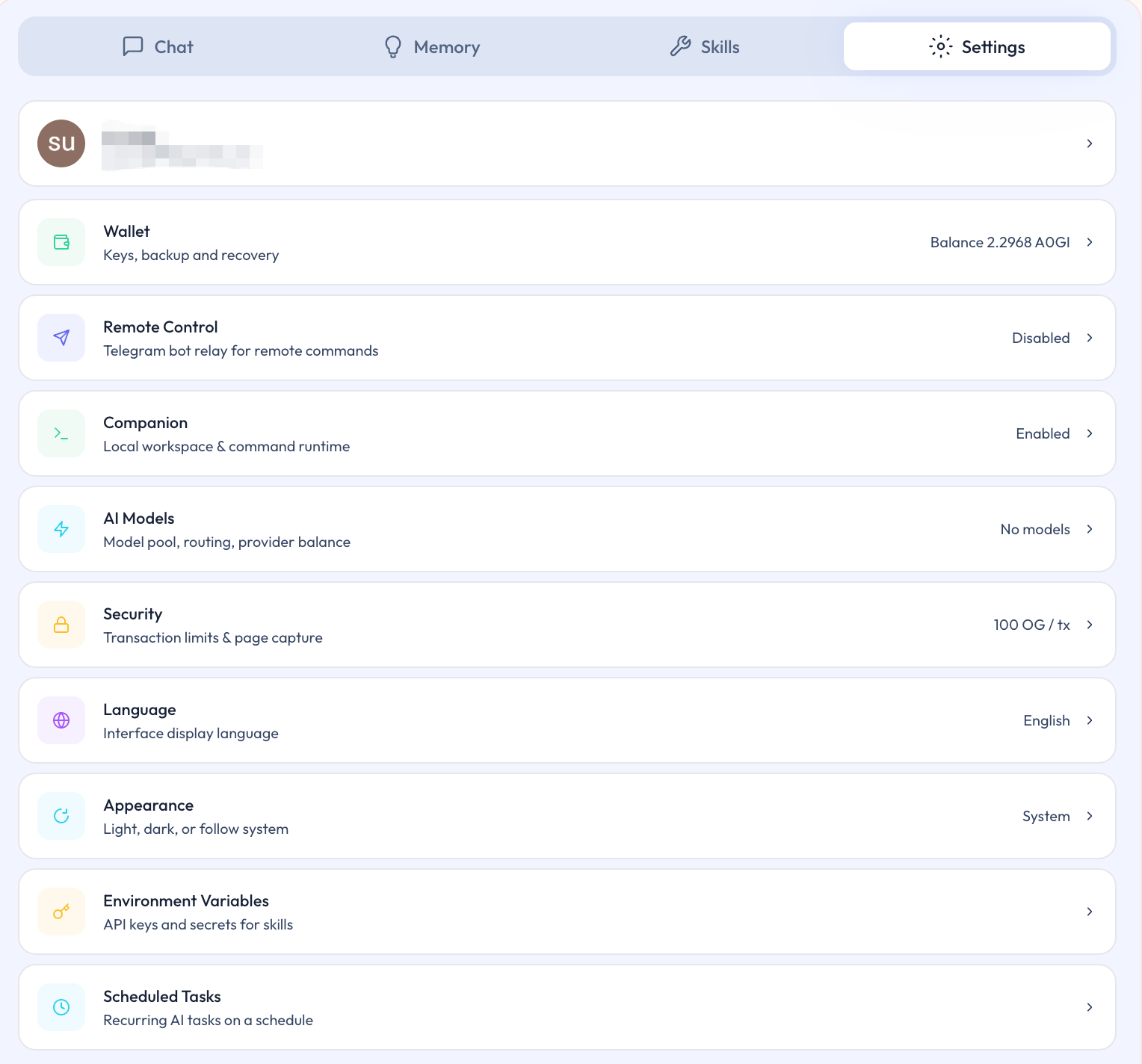The height and width of the screenshot is (1064, 1142).
Task: Click the Companion terminal prompt icon
Action: pos(61,433)
